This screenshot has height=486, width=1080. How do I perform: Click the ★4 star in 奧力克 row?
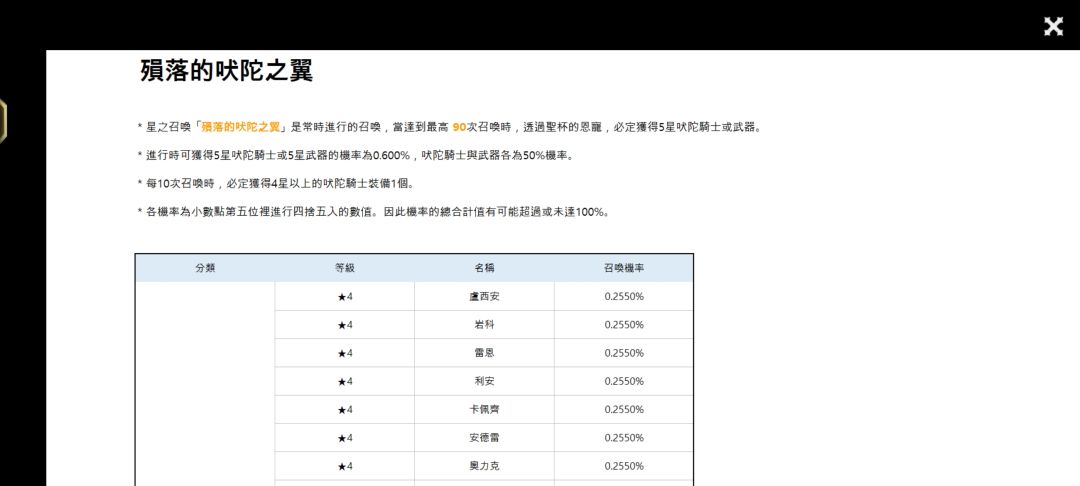[345, 466]
